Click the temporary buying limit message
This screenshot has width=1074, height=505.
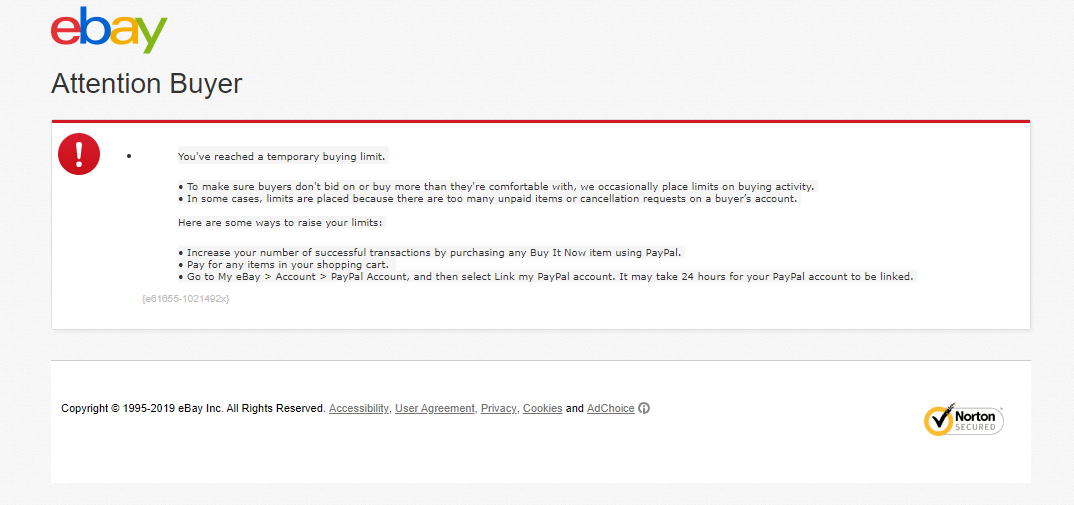click(281, 156)
